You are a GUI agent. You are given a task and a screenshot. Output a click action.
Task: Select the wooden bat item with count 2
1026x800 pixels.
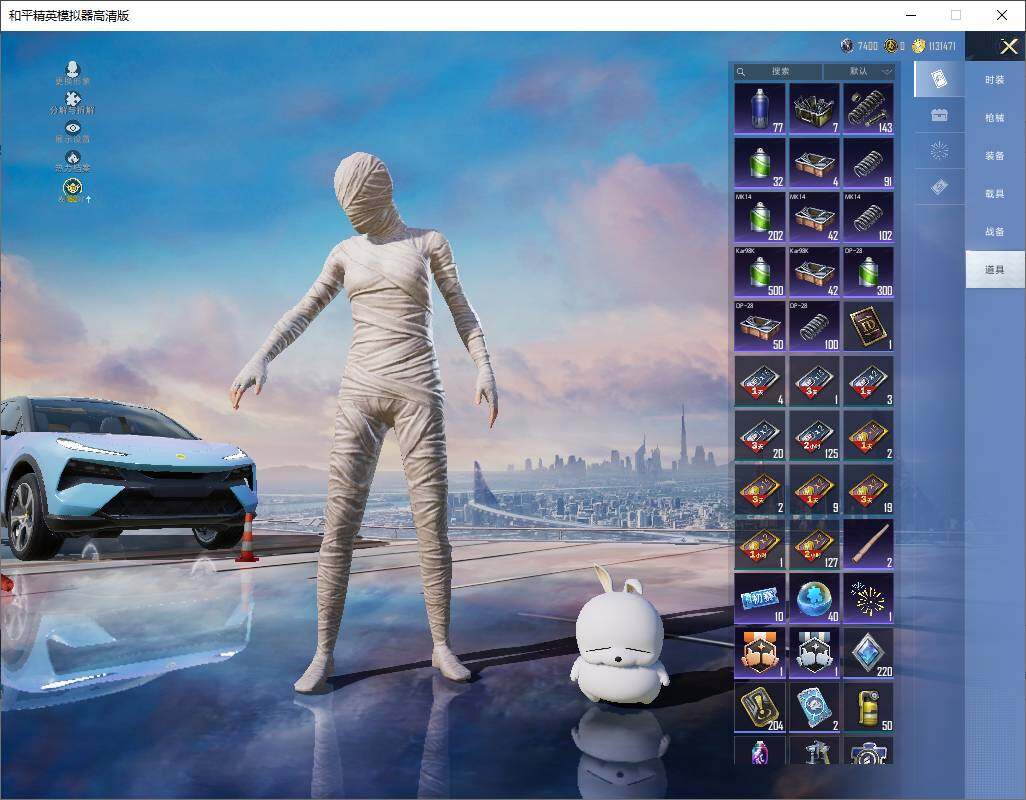tap(868, 544)
